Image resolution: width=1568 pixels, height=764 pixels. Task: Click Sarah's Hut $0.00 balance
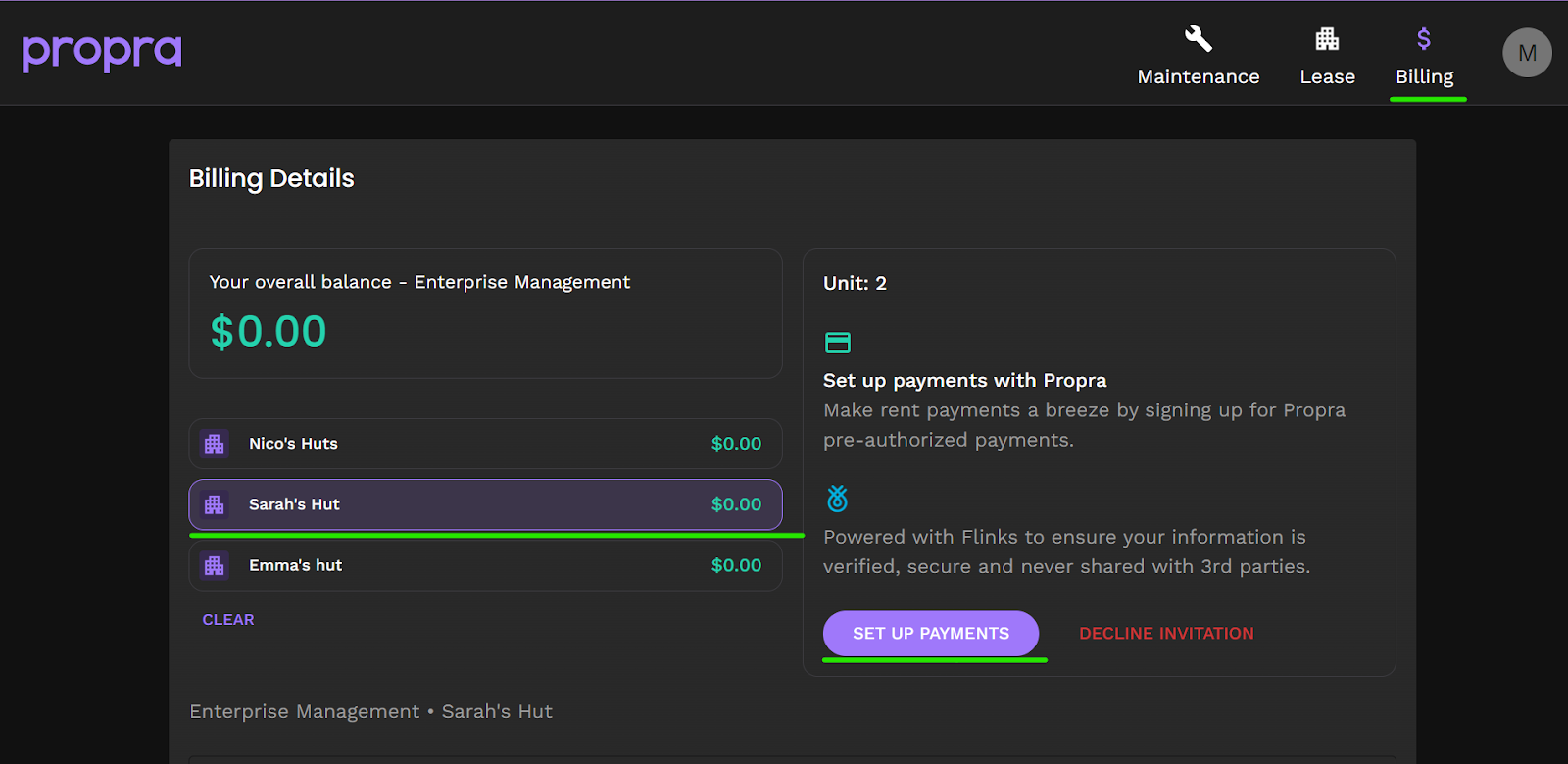pos(736,504)
